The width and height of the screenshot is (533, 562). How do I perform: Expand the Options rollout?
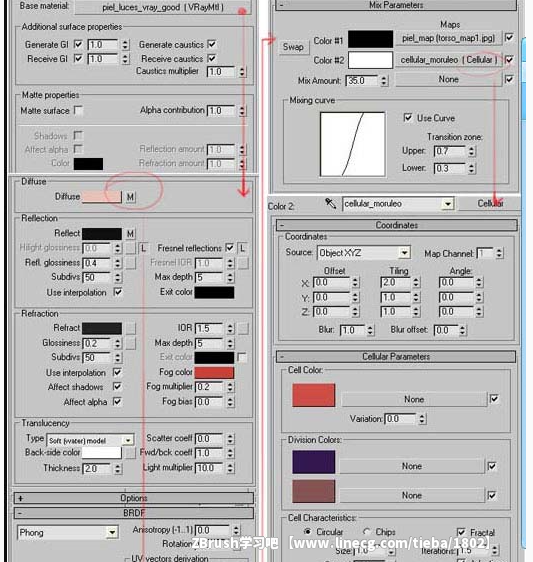(134, 498)
